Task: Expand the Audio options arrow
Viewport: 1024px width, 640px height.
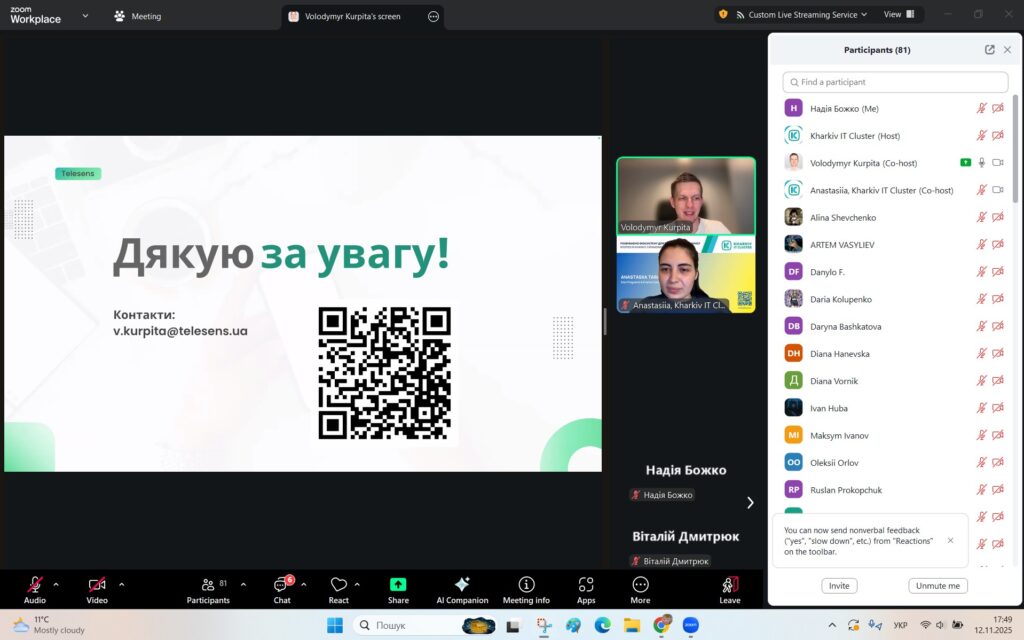Action: (x=56, y=584)
